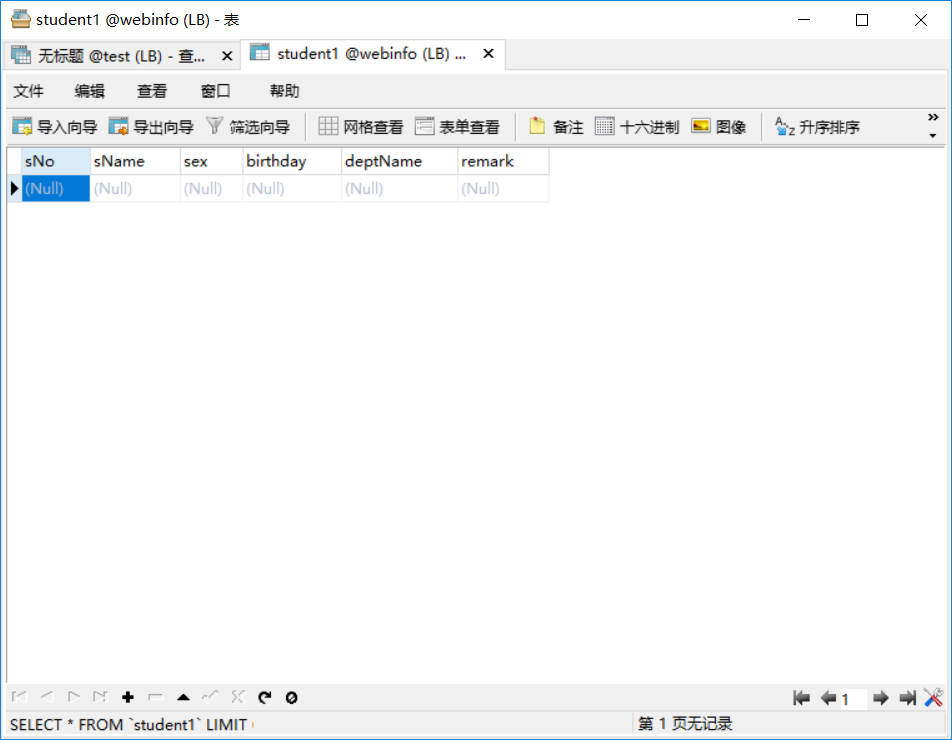Open the 帮助 (Help) menu
952x740 pixels.
tap(285, 91)
